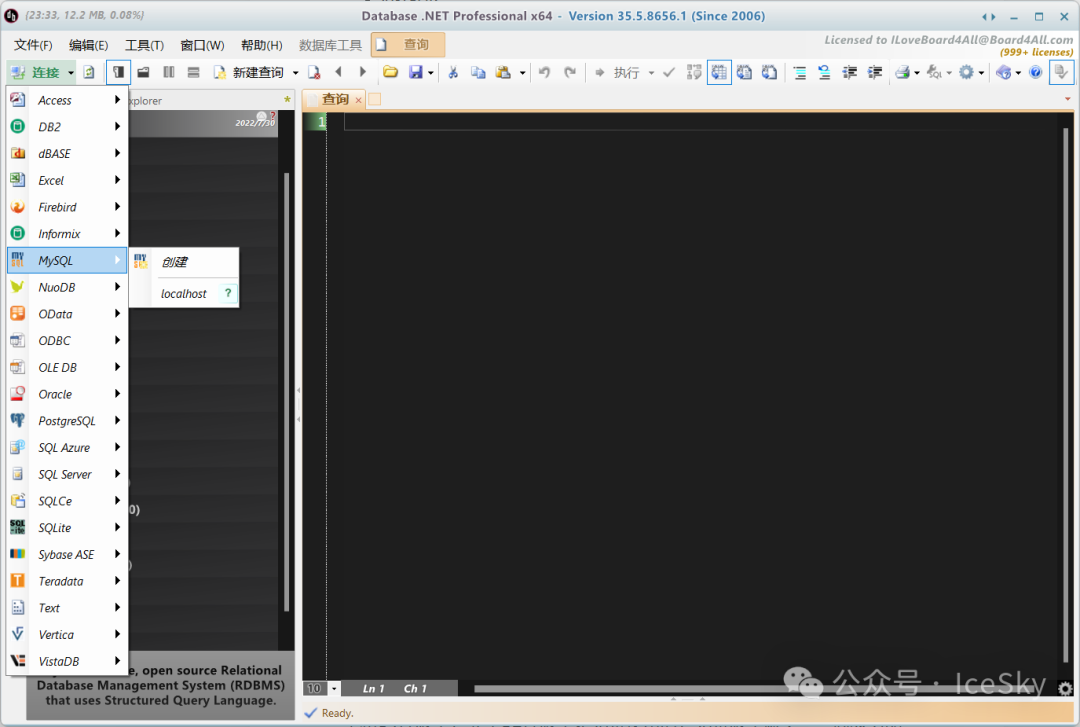1080x727 pixels.
Task: Toggle the checklist button at toolbar far right
Action: [x=1061, y=72]
